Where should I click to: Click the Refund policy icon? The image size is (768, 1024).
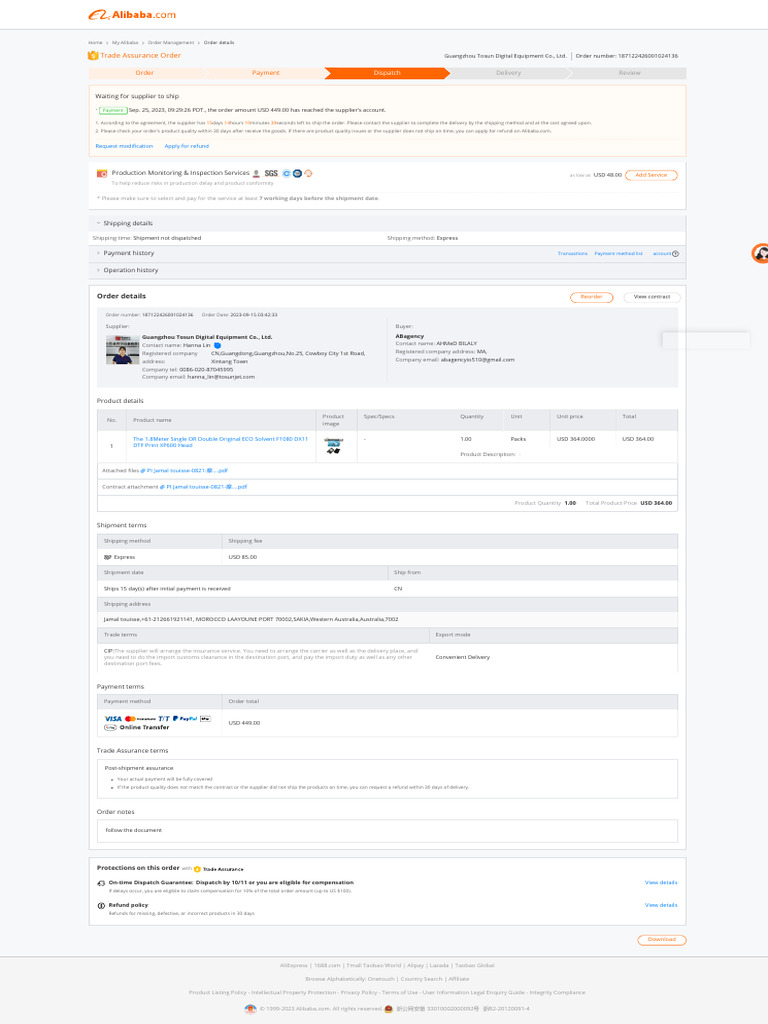101,905
